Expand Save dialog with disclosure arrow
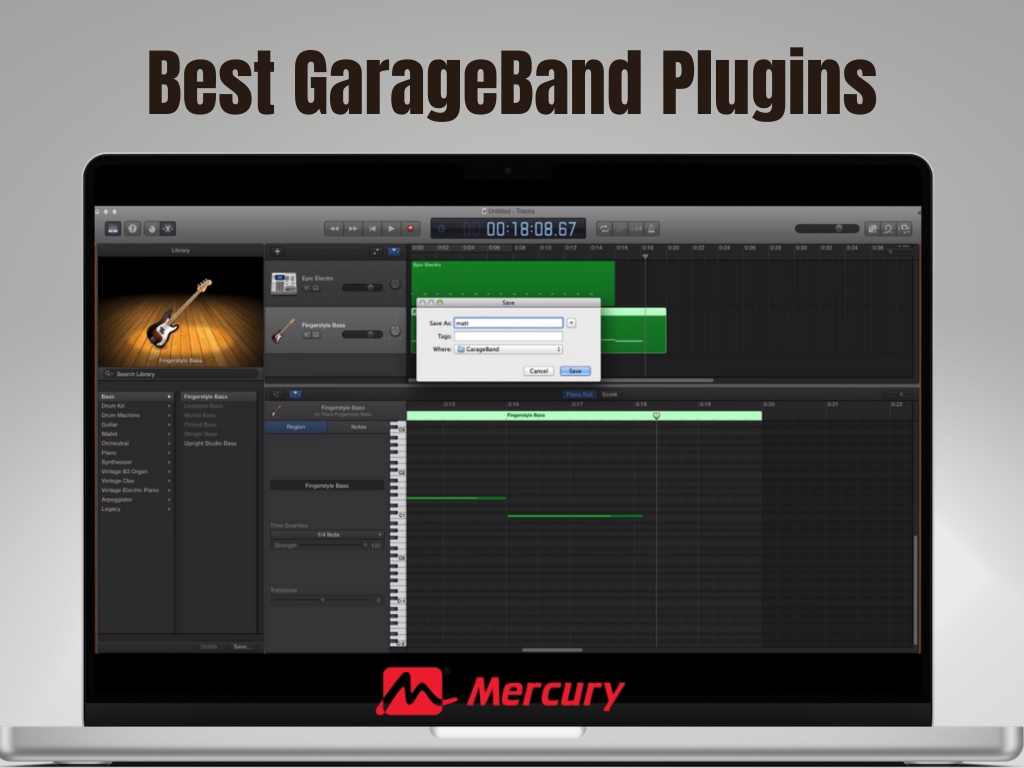 [x=571, y=323]
